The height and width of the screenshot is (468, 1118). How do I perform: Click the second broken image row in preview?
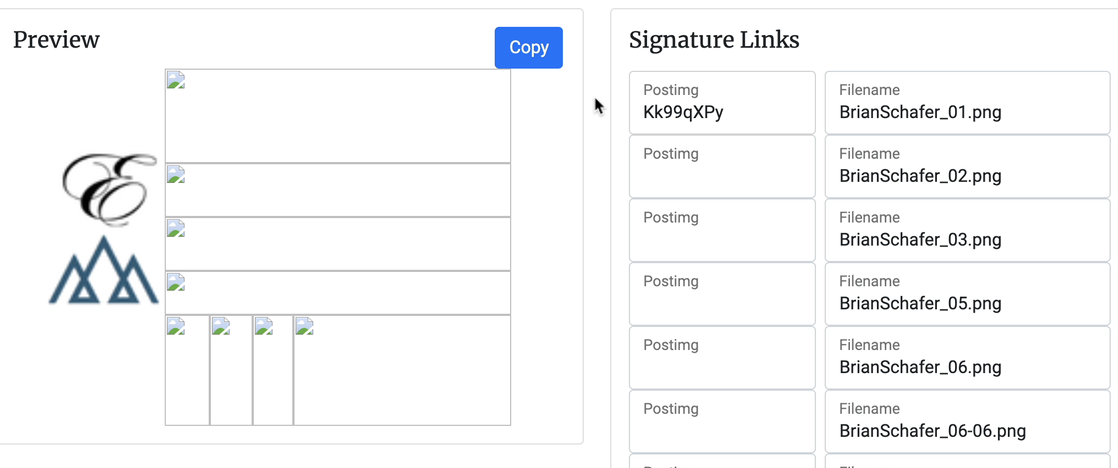point(337,190)
